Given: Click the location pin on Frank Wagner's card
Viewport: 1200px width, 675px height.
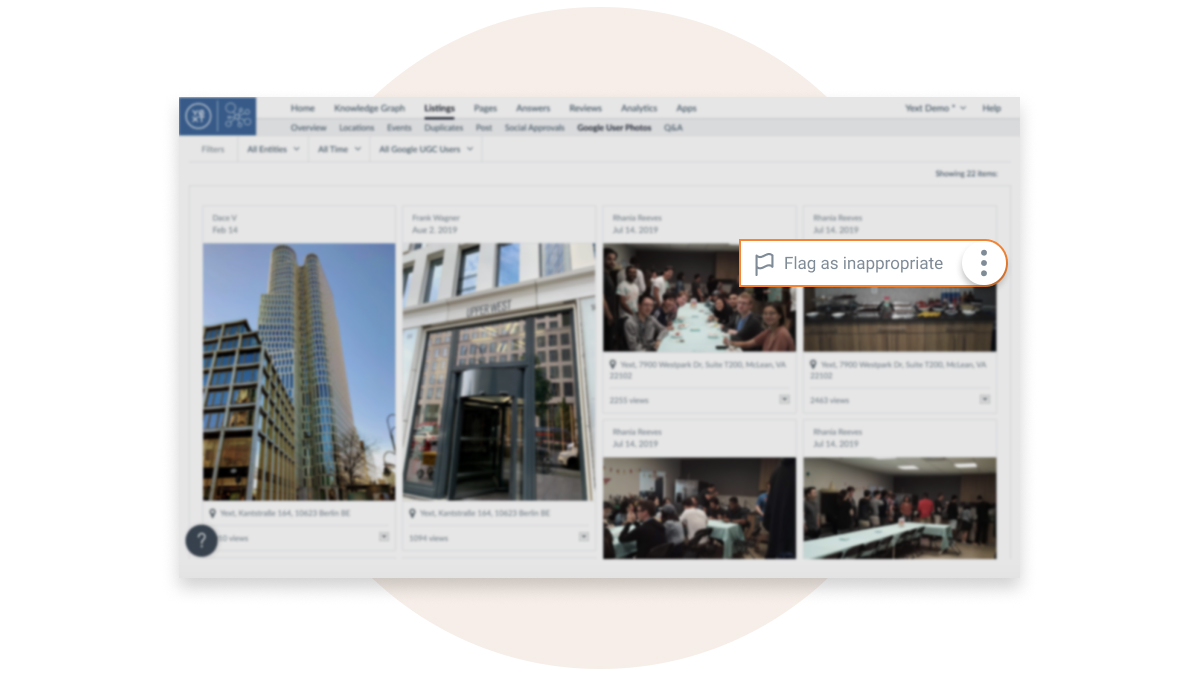Looking at the screenshot, I should pos(412,513).
